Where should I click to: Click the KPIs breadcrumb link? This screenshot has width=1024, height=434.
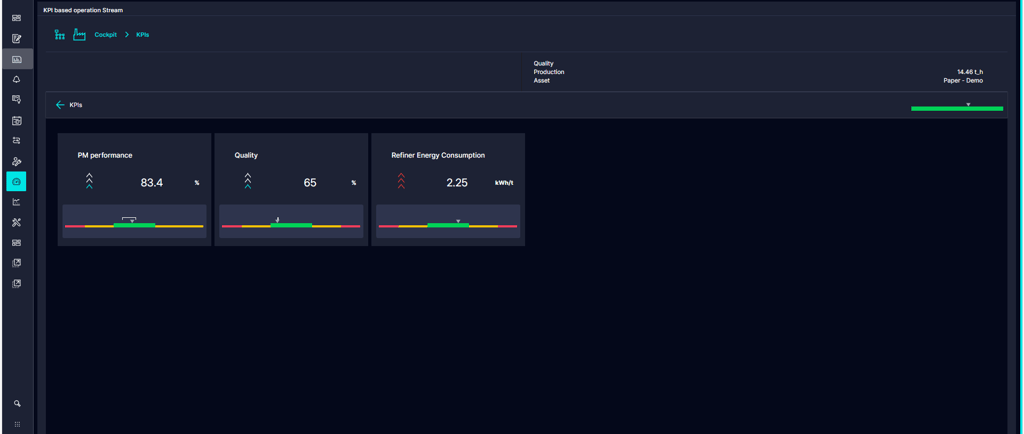pyautogui.click(x=142, y=35)
